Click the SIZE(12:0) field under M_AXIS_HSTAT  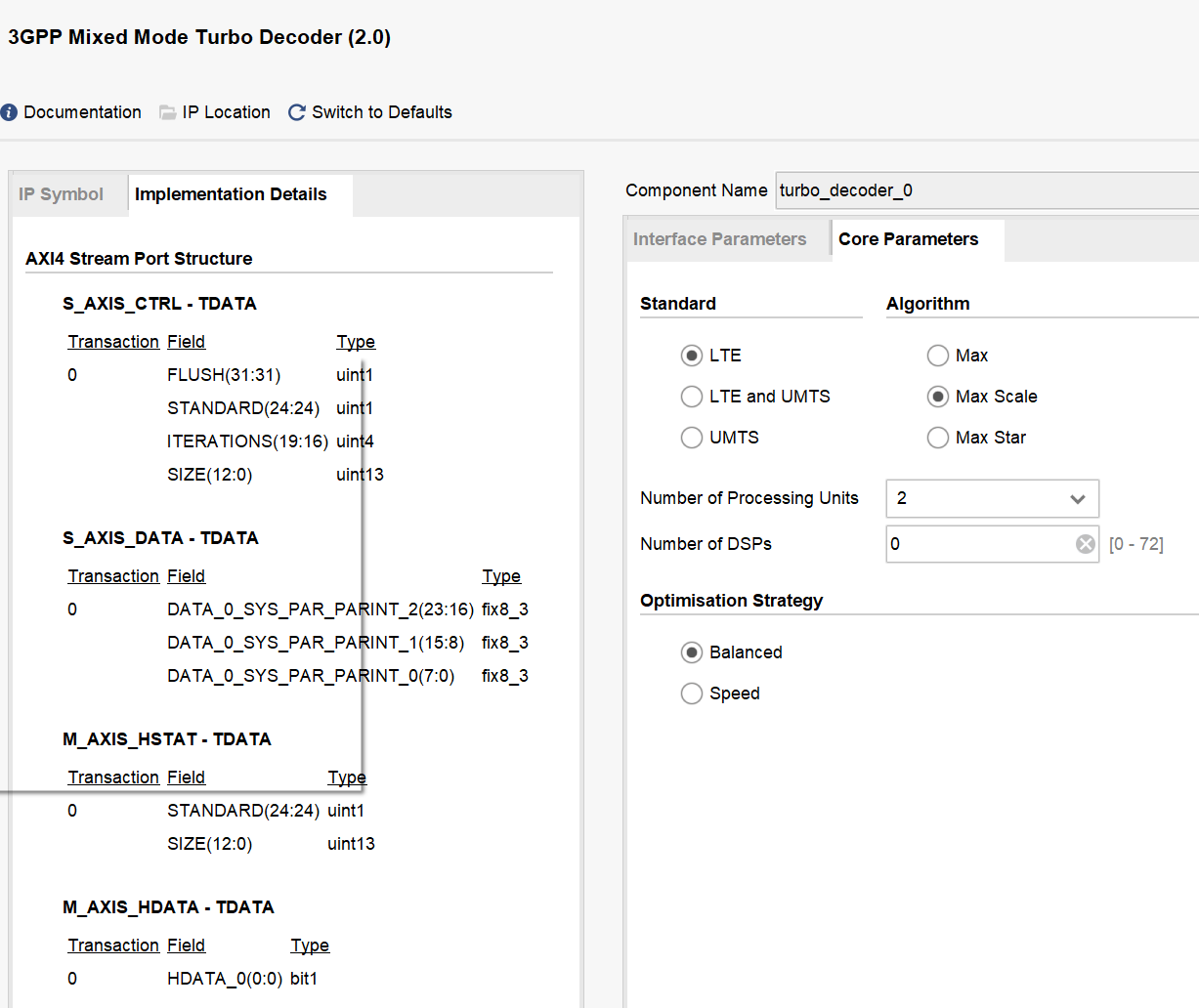(x=209, y=844)
